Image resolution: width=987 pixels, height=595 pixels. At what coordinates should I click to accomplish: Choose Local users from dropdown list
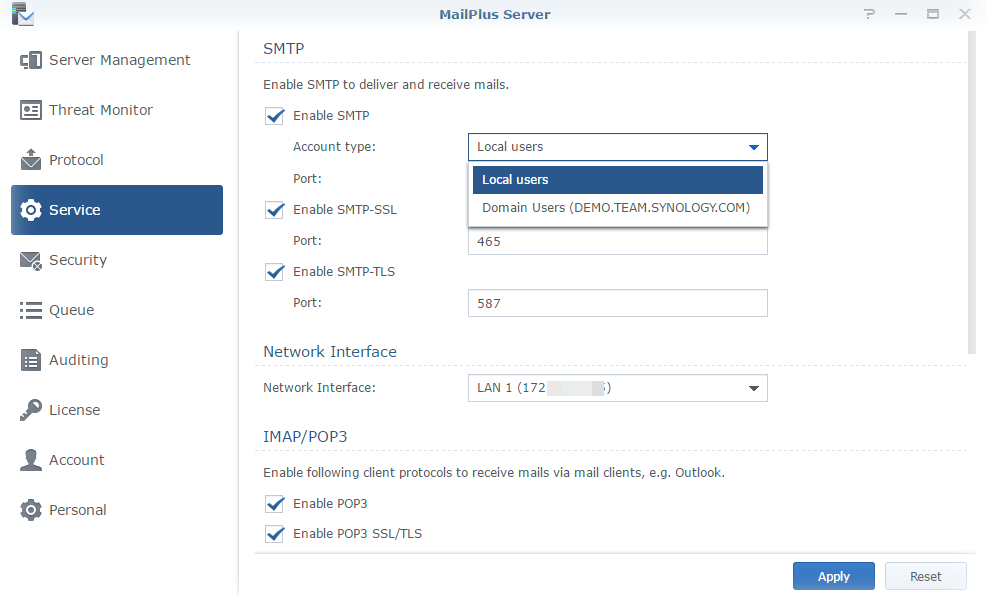[x=618, y=180]
